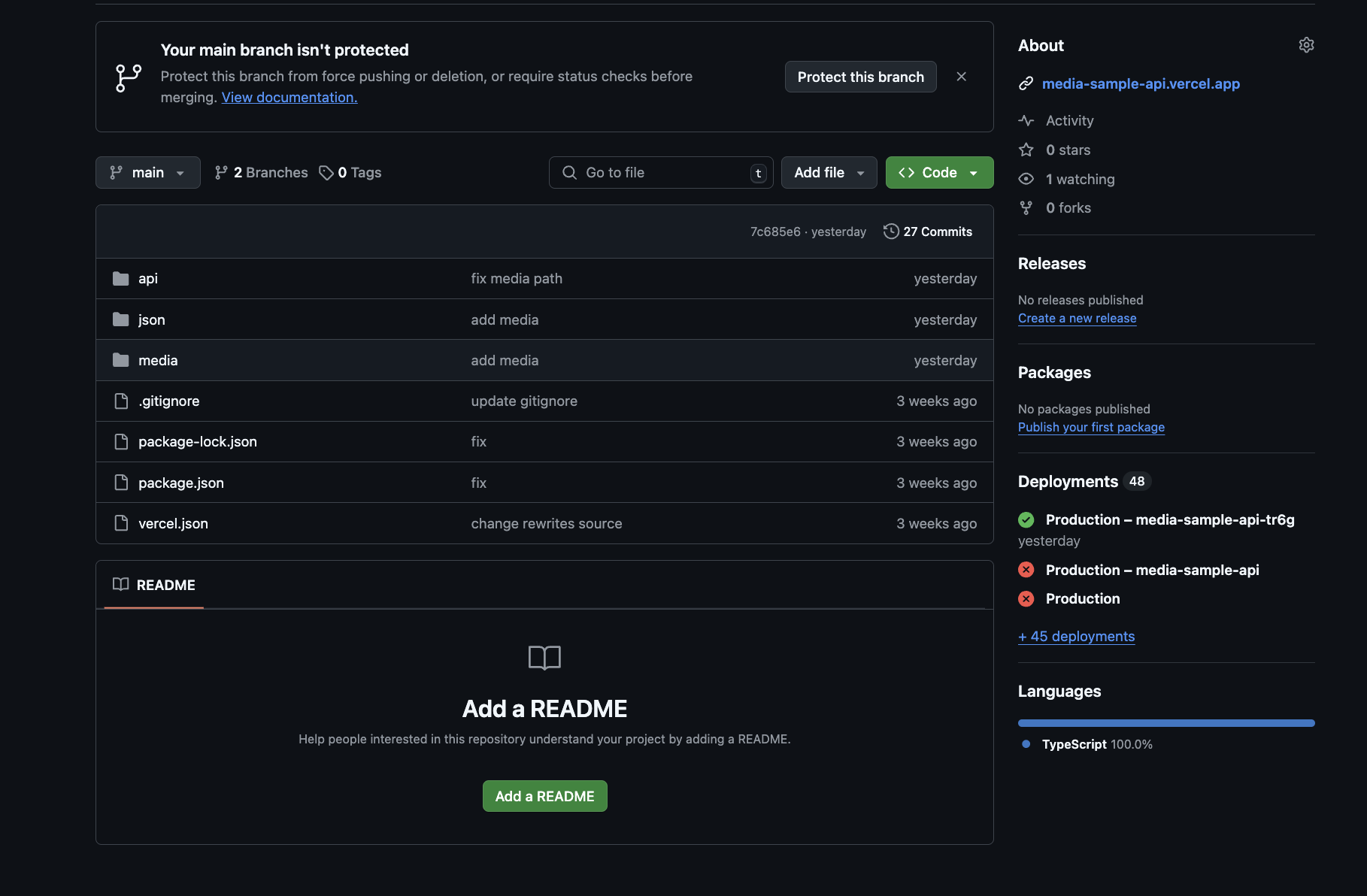The height and width of the screenshot is (896, 1367).
Task: Open media-sample-api.vercel.app website link
Action: (1141, 83)
